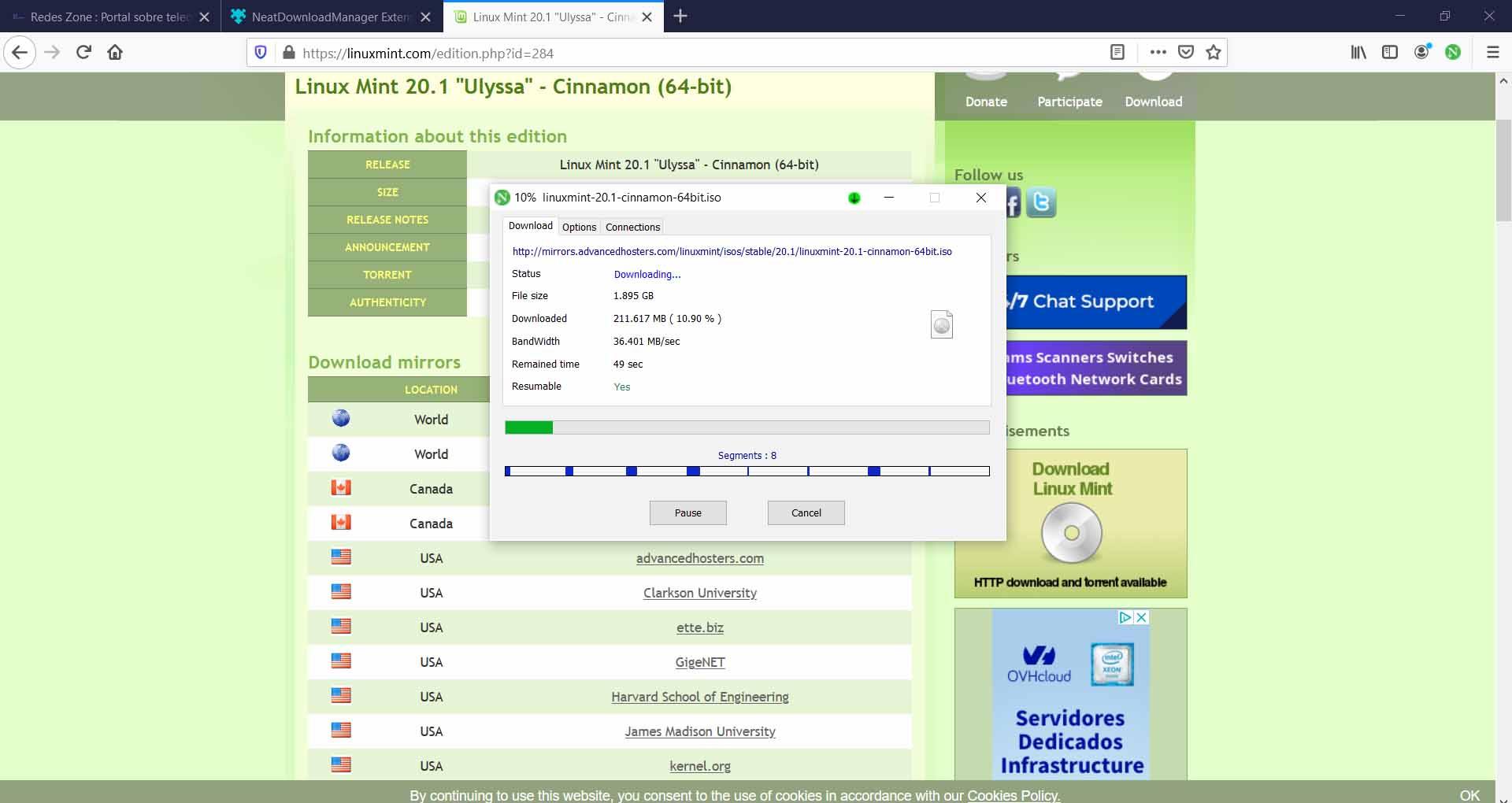Viewport: 1512px width, 803px height.
Task: Switch to the Options tab
Action: coord(579,227)
